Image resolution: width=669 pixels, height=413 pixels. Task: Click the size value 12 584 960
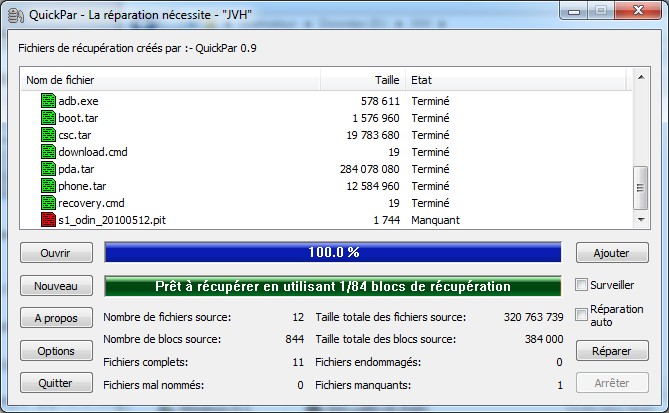click(373, 186)
